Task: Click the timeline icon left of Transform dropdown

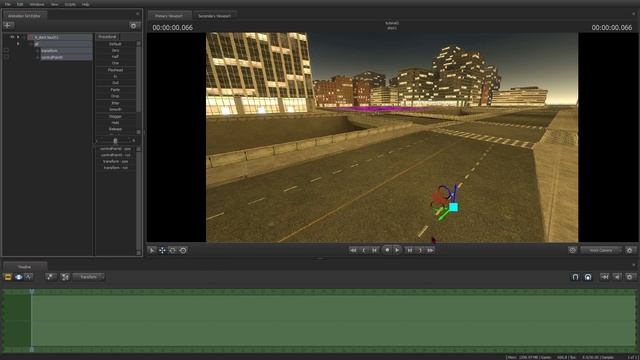Action: pos(65,277)
